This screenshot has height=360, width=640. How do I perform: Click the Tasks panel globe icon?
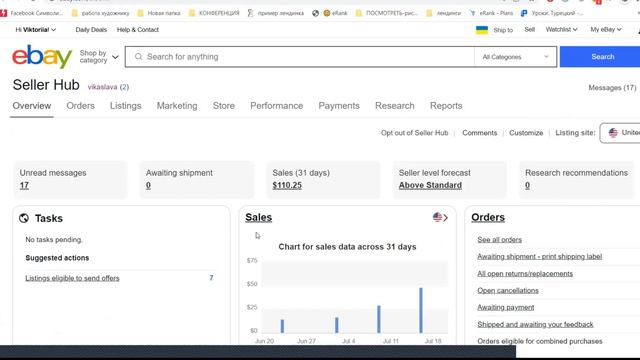(24, 218)
